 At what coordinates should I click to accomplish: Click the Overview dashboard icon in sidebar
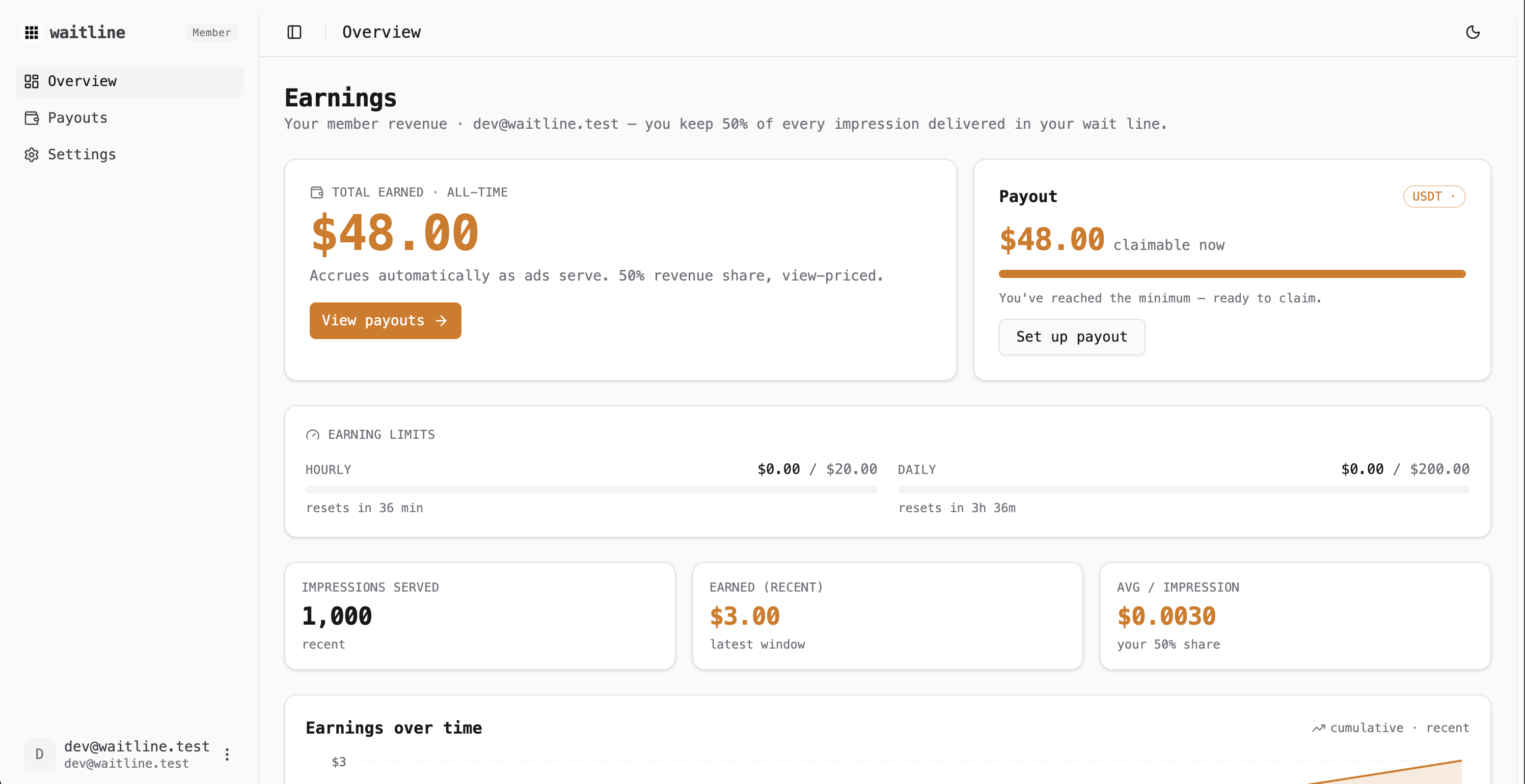click(x=32, y=81)
